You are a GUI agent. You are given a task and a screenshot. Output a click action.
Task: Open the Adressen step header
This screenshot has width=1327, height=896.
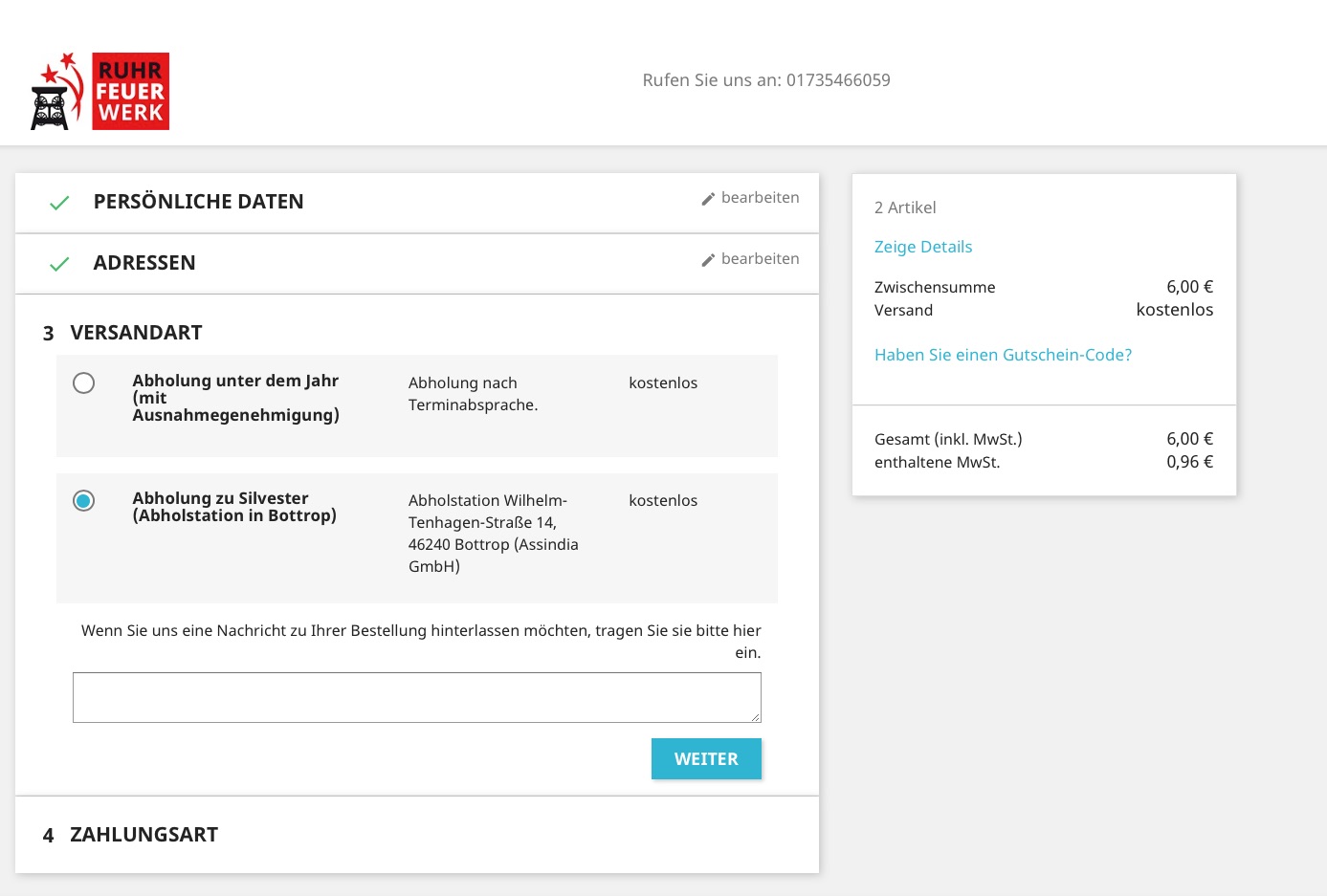click(x=144, y=263)
